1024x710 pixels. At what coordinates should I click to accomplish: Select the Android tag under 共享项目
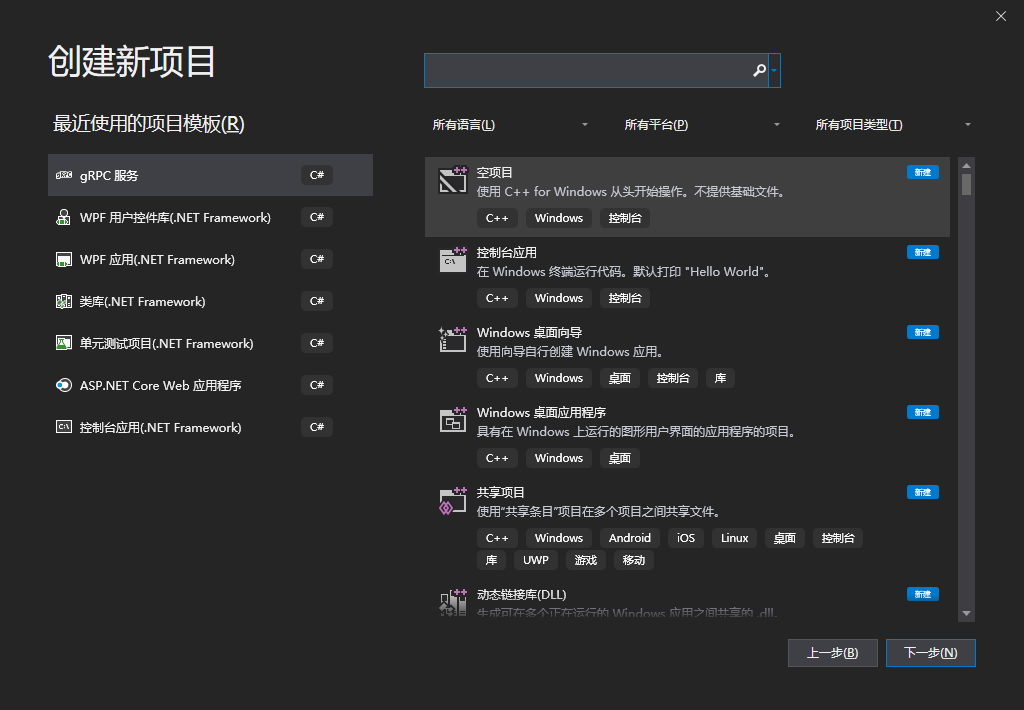(x=629, y=537)
